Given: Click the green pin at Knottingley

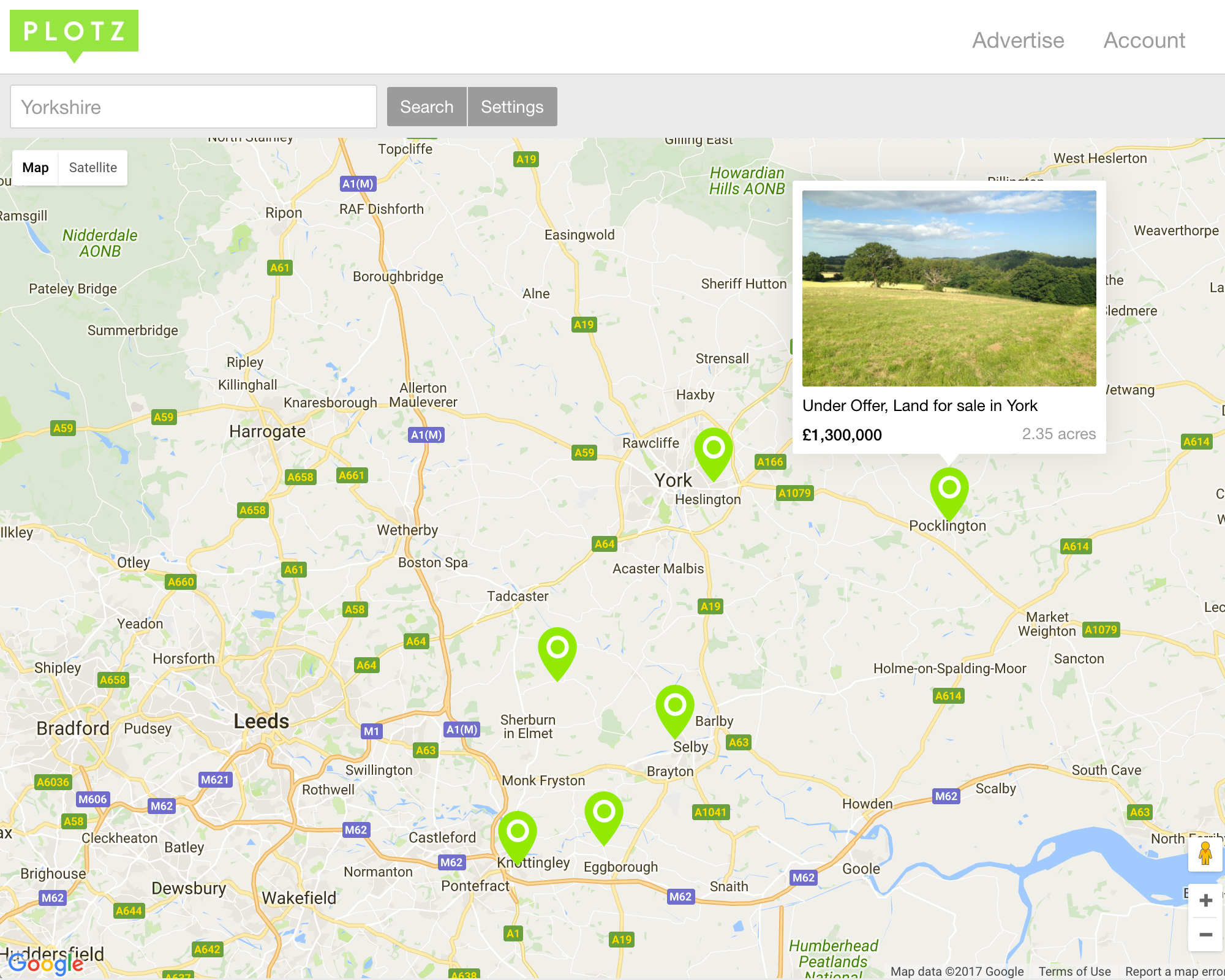Looking at the screenshot, I should [518, 832].
